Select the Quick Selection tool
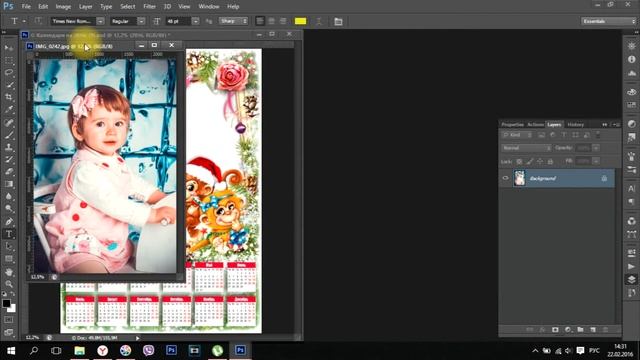 [x=9, y=85]
